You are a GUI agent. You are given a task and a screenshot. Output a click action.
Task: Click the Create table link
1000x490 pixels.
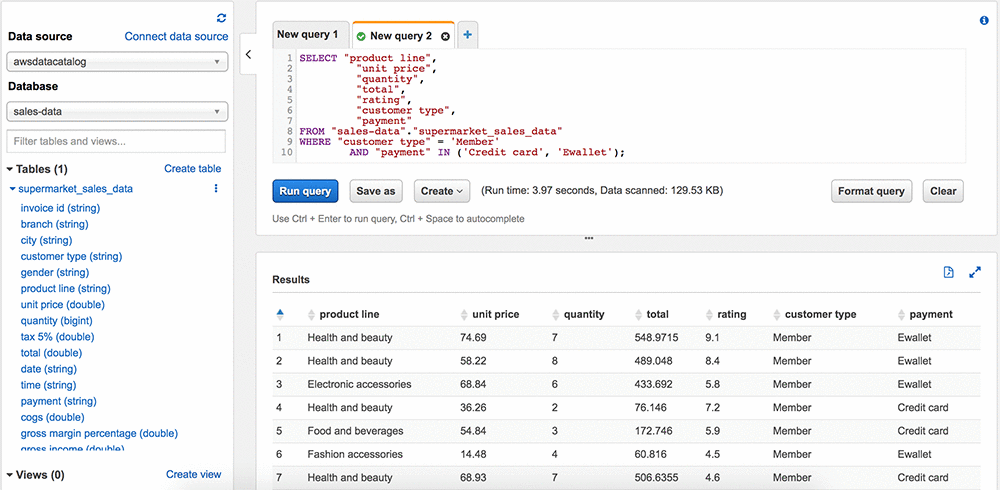[193, 168]
